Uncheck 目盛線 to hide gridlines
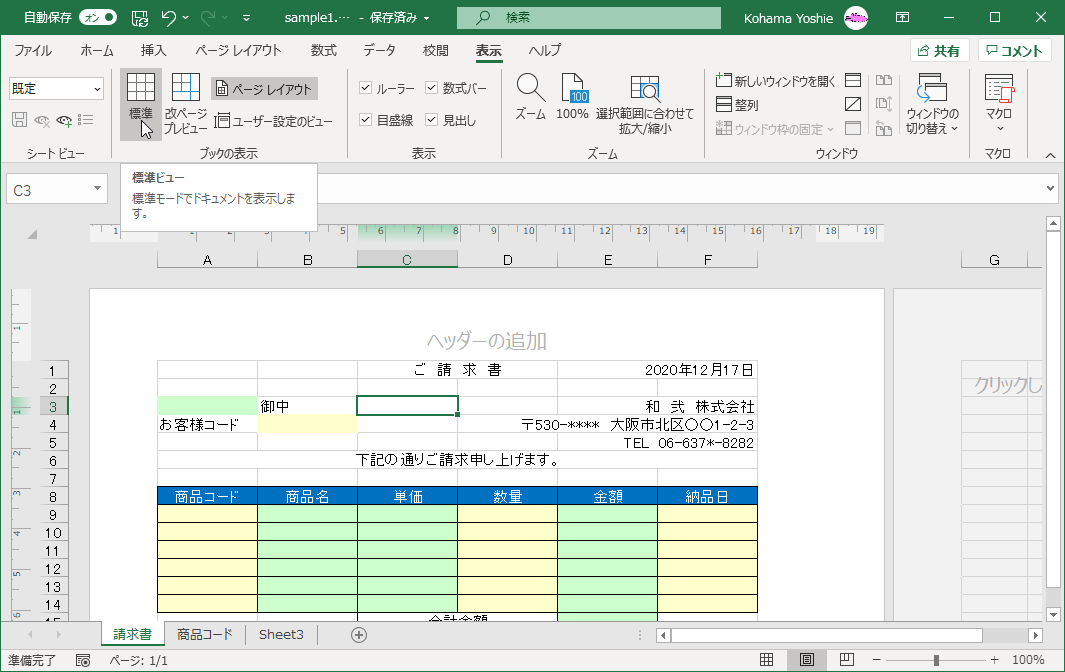 [366, 119]
